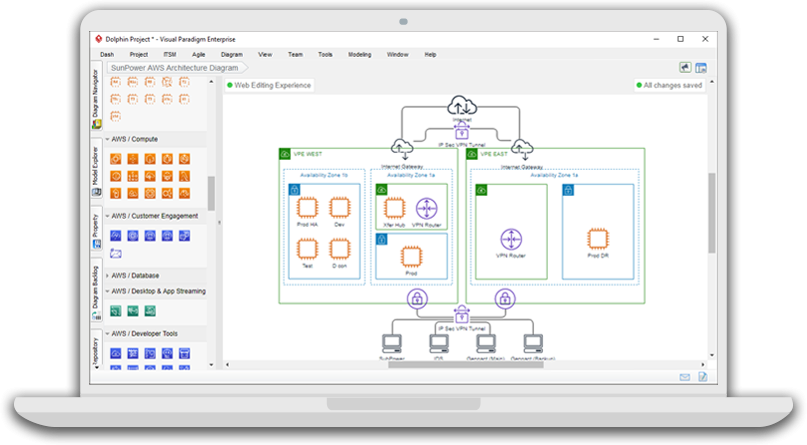Open the ITSM menu
The image size is (807, 445).
pos(170,55)
